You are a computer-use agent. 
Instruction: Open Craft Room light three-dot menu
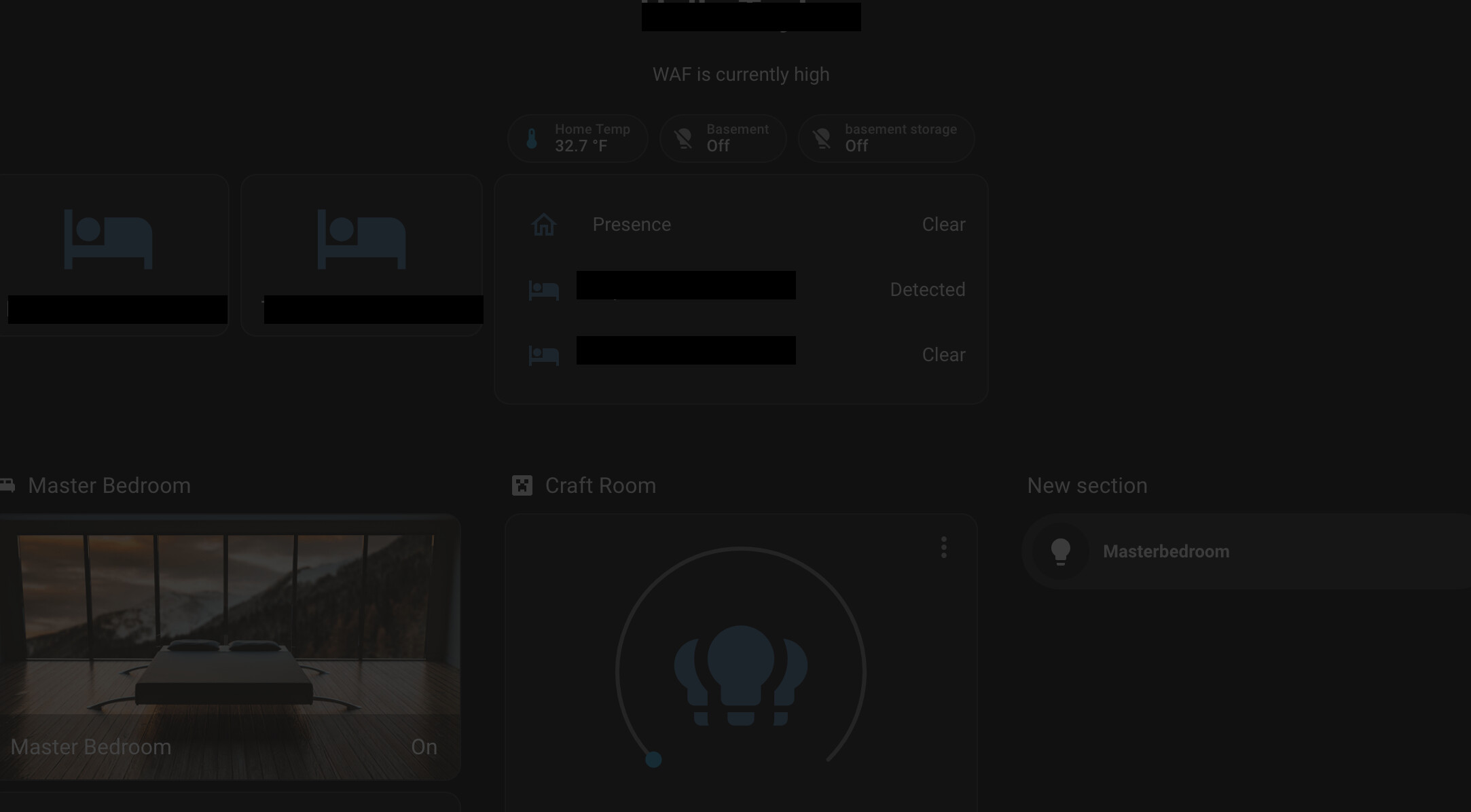(x=943, y=547)
